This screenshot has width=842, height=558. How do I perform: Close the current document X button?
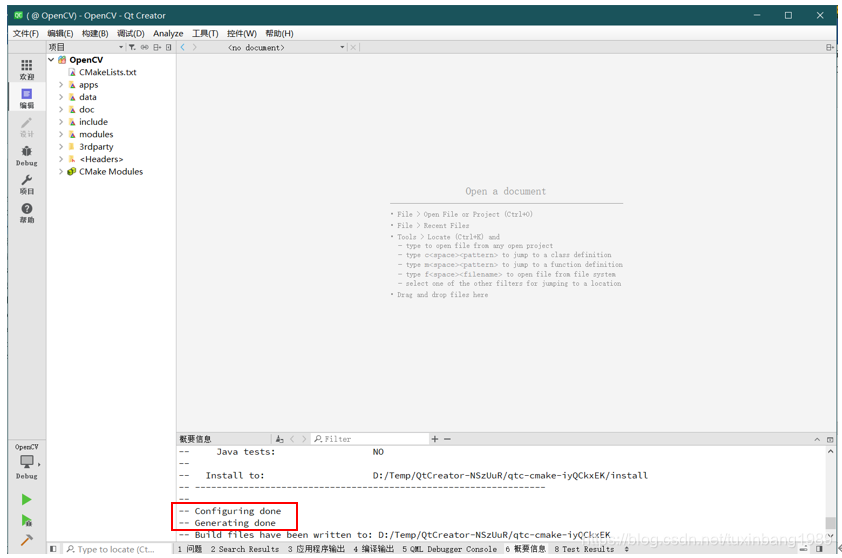click(353, 47)
